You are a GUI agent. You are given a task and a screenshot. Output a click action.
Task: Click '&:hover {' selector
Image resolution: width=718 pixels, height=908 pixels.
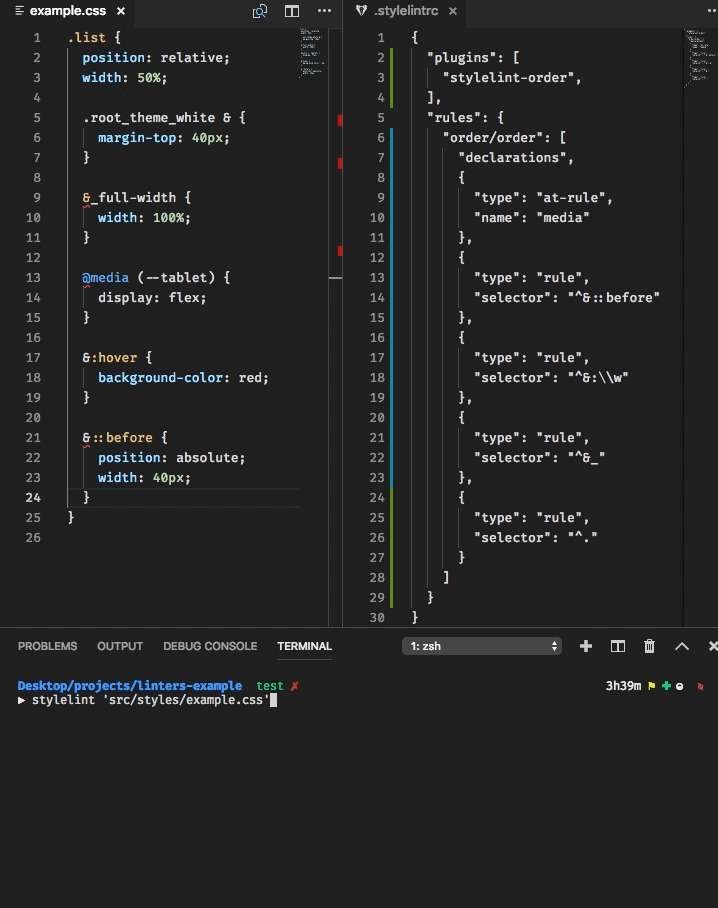coord(117,358)
